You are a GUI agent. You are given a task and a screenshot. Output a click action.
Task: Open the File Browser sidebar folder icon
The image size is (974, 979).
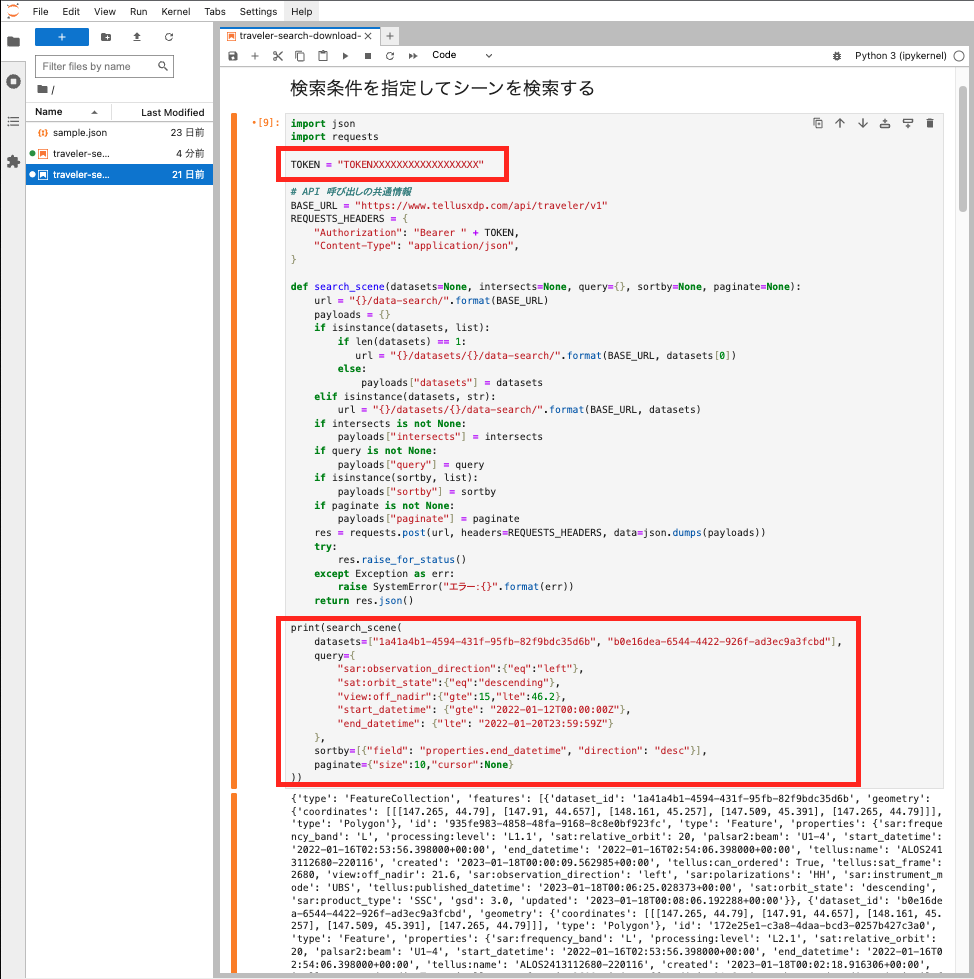point(13,42)
